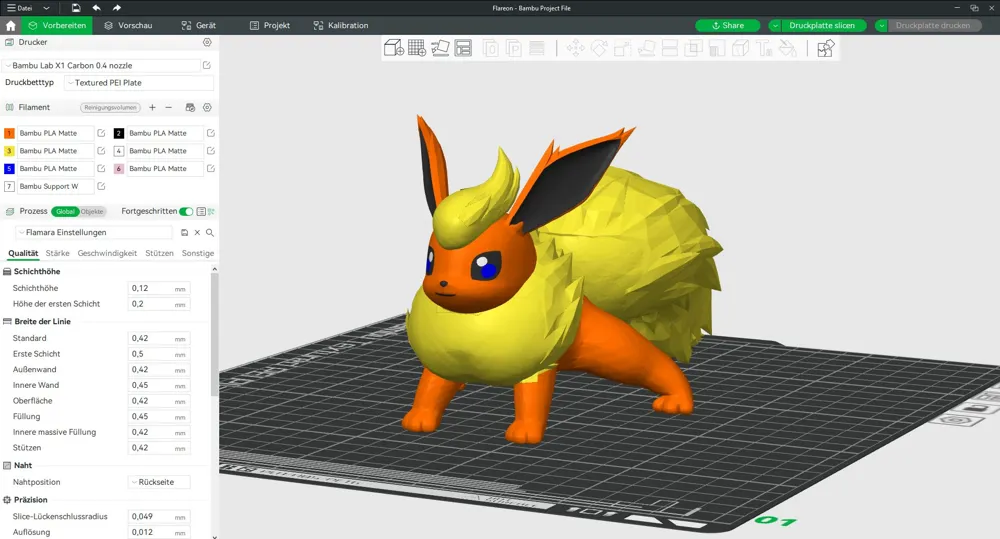Image resolution: width=1000 pixels, height=539 pixels.
Task: Open filament 1 Bambu PLA Matte selector
Action: 55,133
